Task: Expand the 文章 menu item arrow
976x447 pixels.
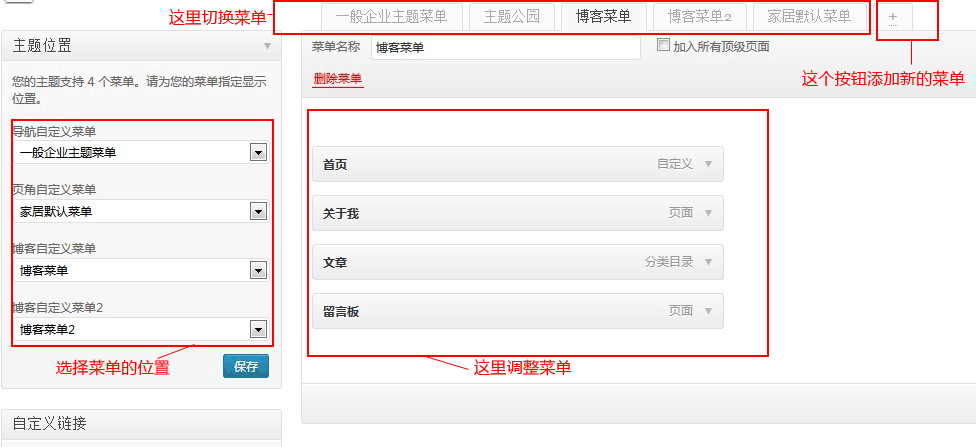Action: tap(708, 262)
